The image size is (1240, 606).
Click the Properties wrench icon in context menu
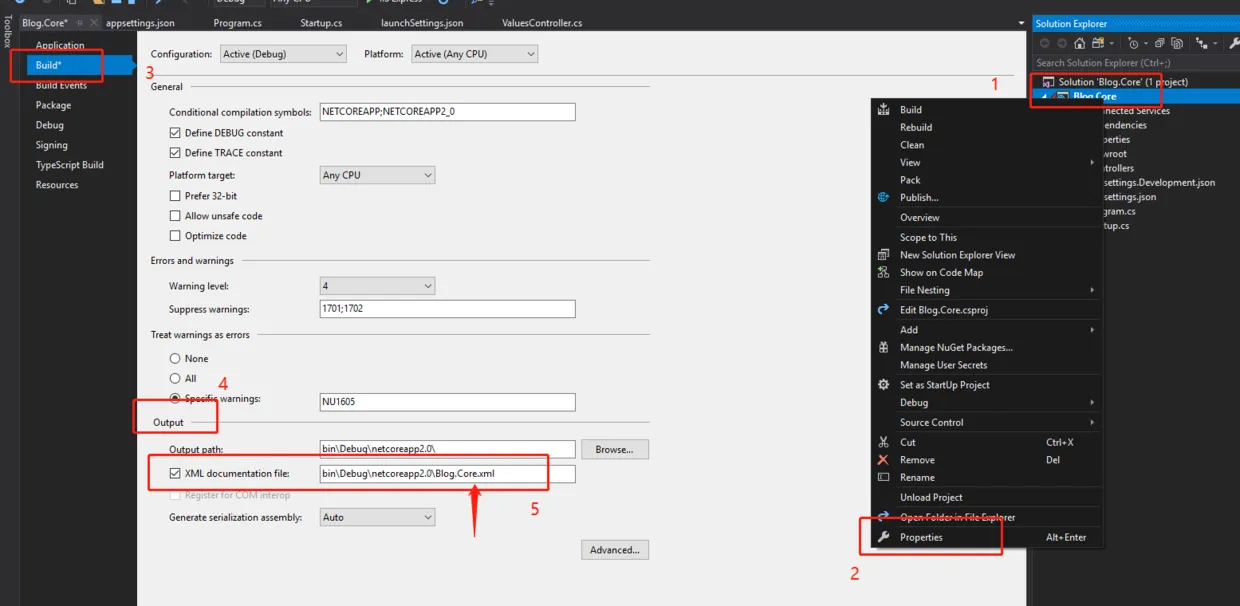(883, 537)
